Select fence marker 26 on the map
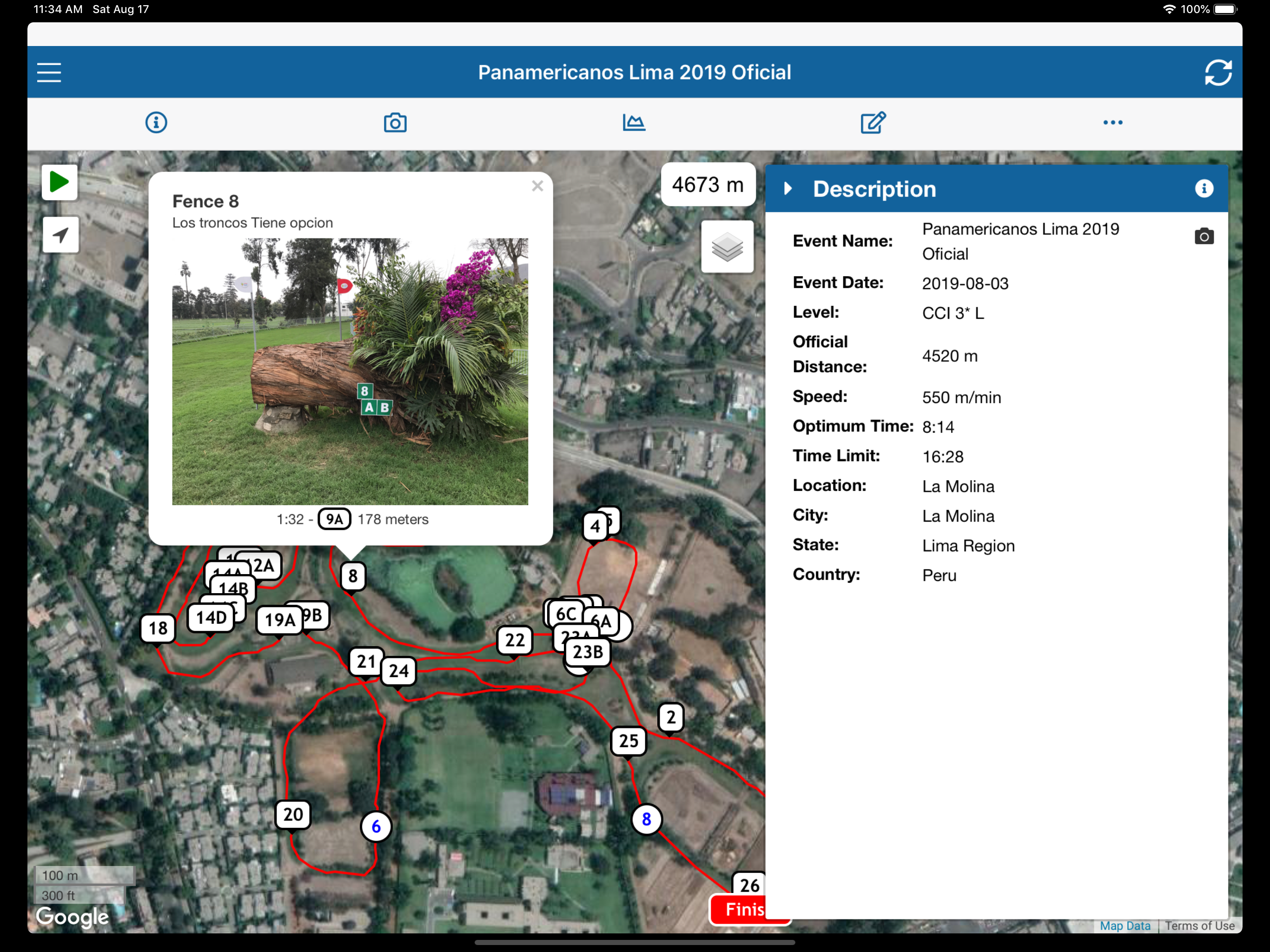Viewport: 1270px width, 952px height. coord(749,886)
